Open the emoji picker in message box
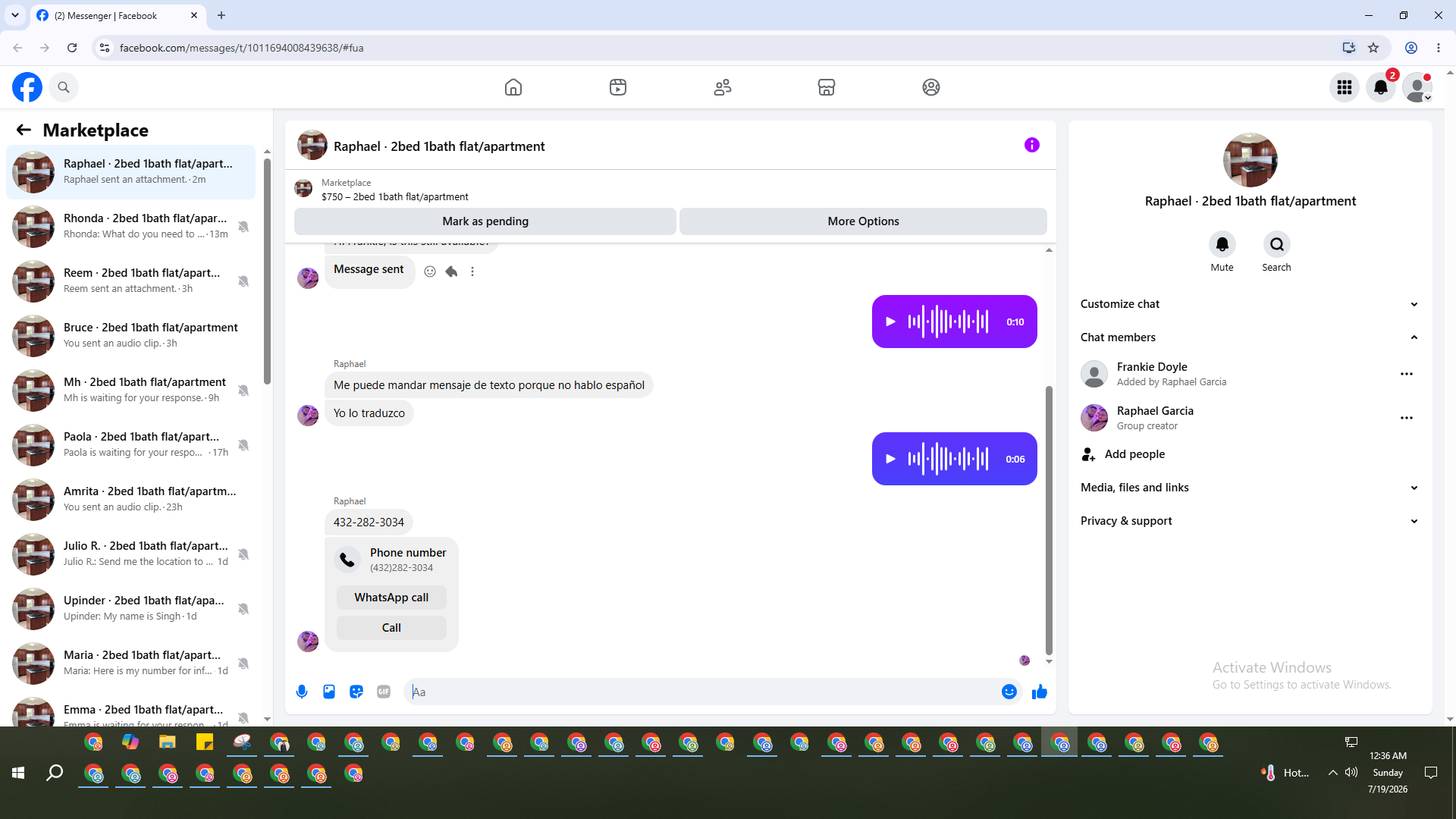 coord(1009,692)
